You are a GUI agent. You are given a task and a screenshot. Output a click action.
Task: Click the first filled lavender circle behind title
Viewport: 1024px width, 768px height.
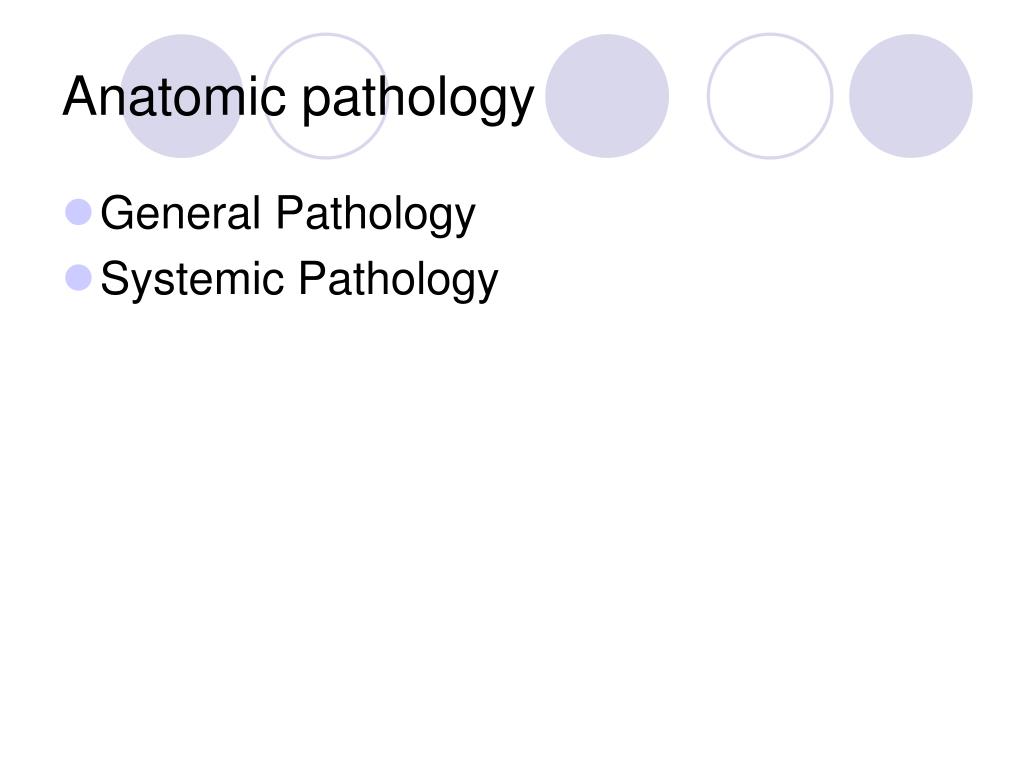182,96
